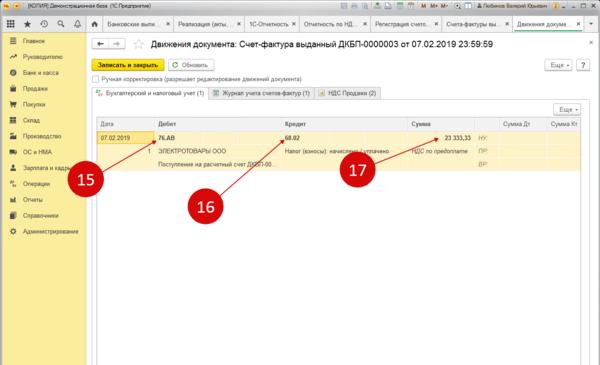This screenshot has width=600, height=365.
Task: Open the history clock icon
Action: click(x=44, y=24)
